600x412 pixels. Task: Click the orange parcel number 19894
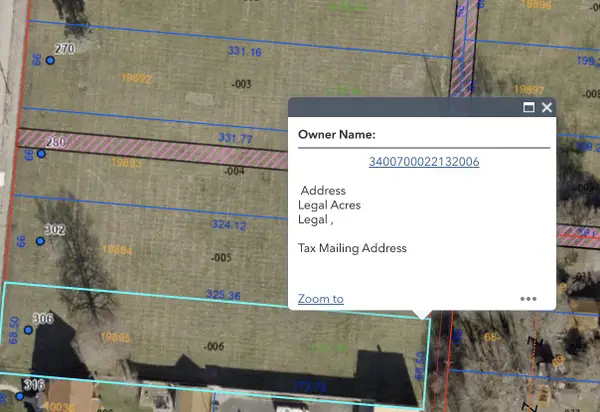116,250
